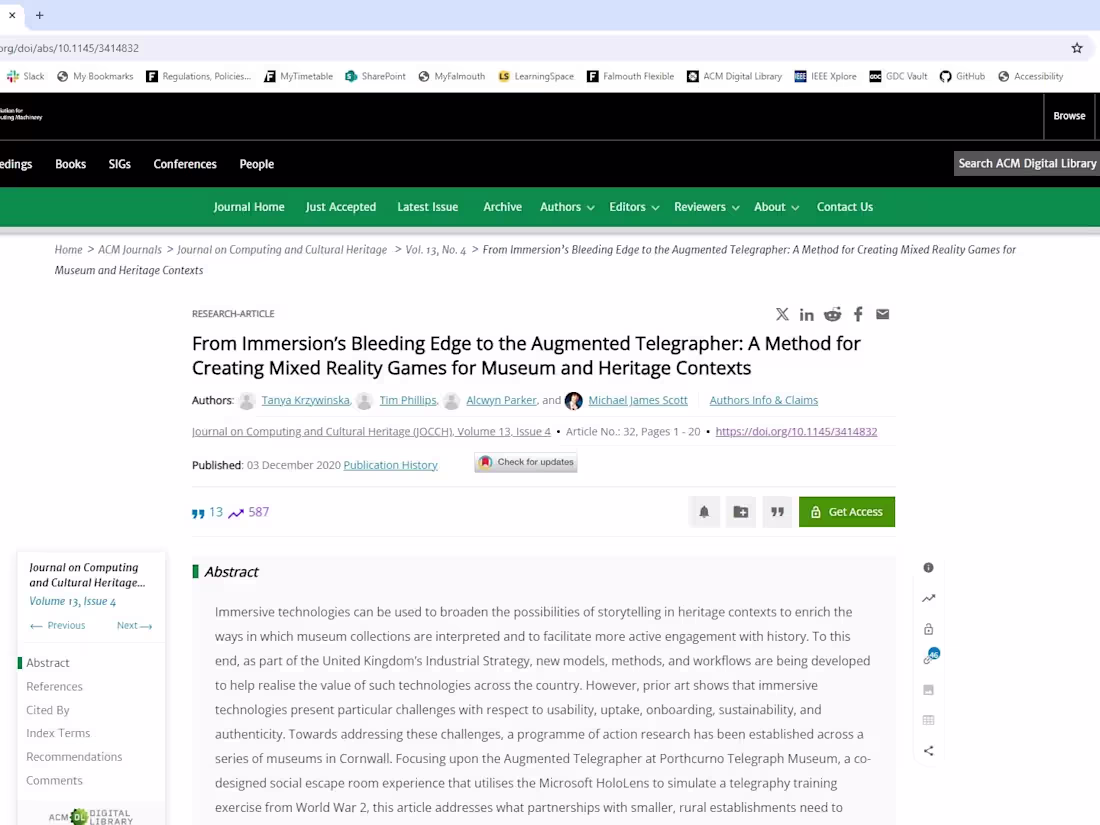Open GDC Vault bookmark
This screenshot has width=1100, height=825.
(x=898, y=76)
